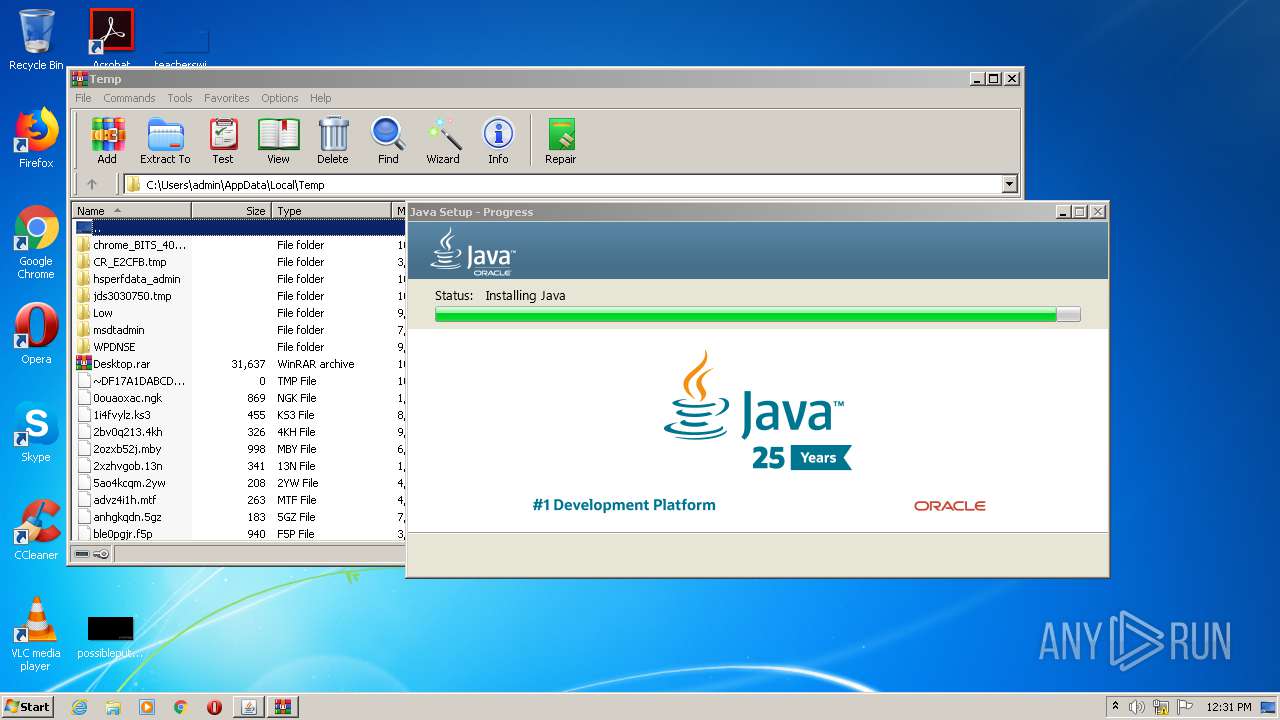Select the VLC media player shortcut
This screenshot has height=720, width=1280.
[36, 634]
